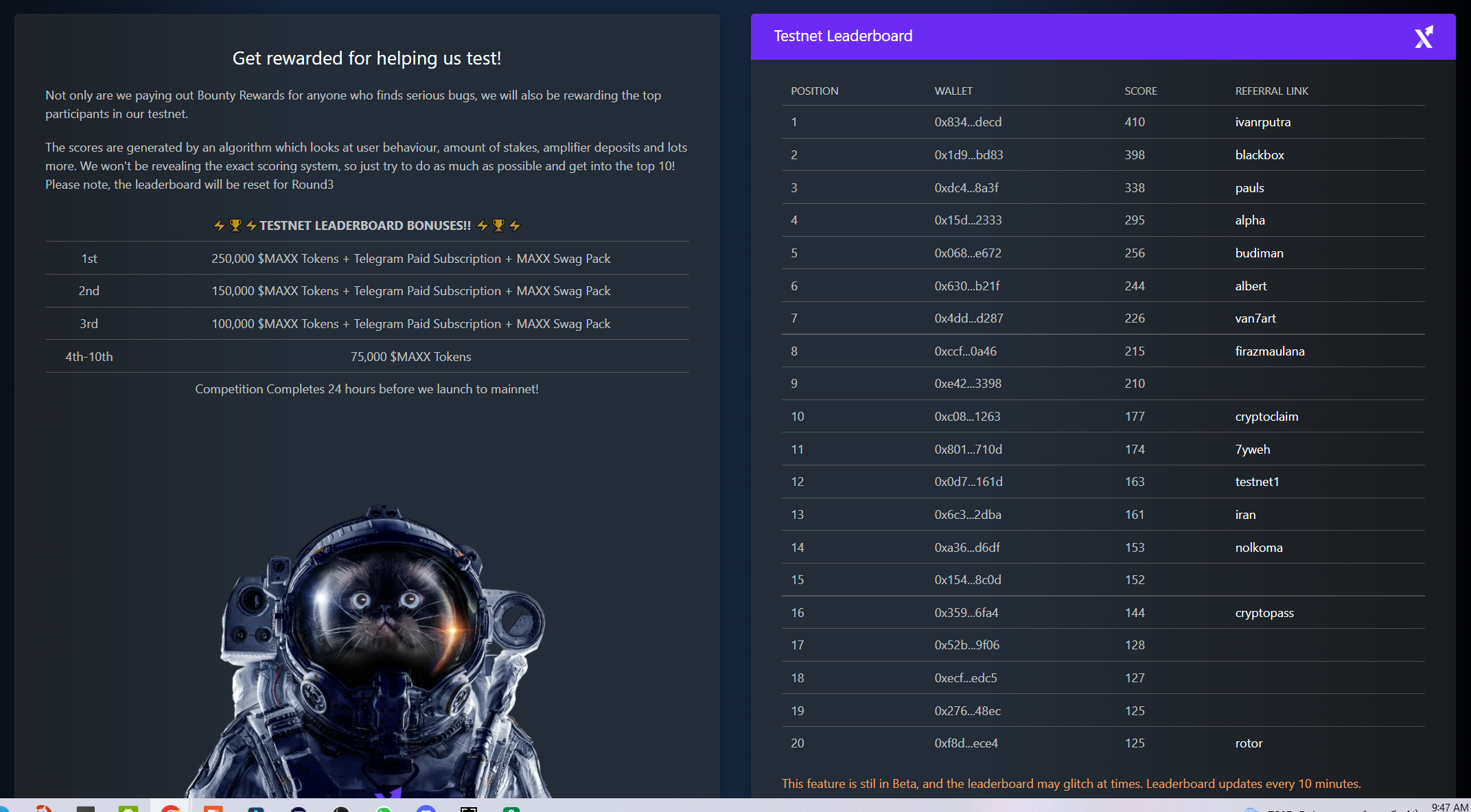This screenshot has width=1471, height=812.
Task: Click the 2nd place reward row
Action: (367, 291)
